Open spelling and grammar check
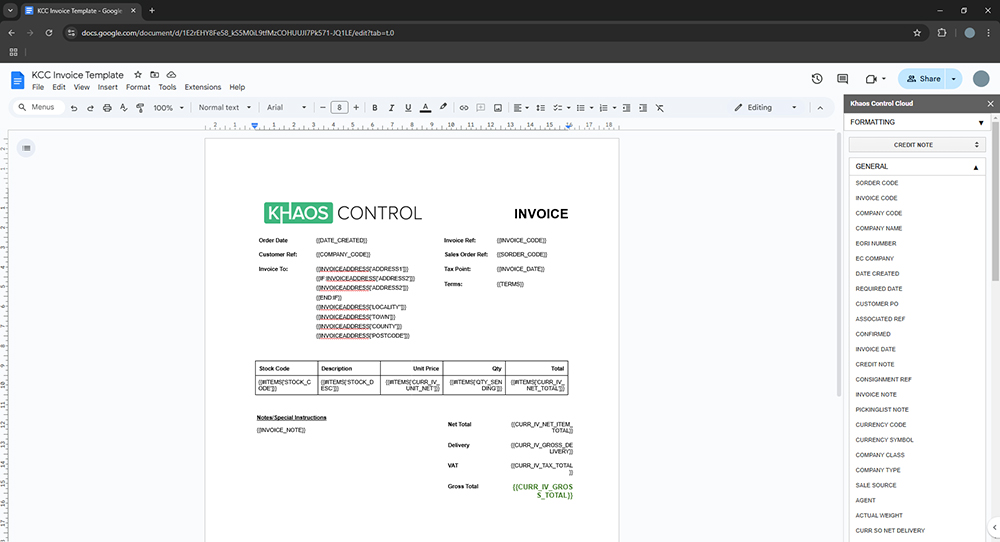This screenshot has width=1000, height=542. tap(124, 108)
